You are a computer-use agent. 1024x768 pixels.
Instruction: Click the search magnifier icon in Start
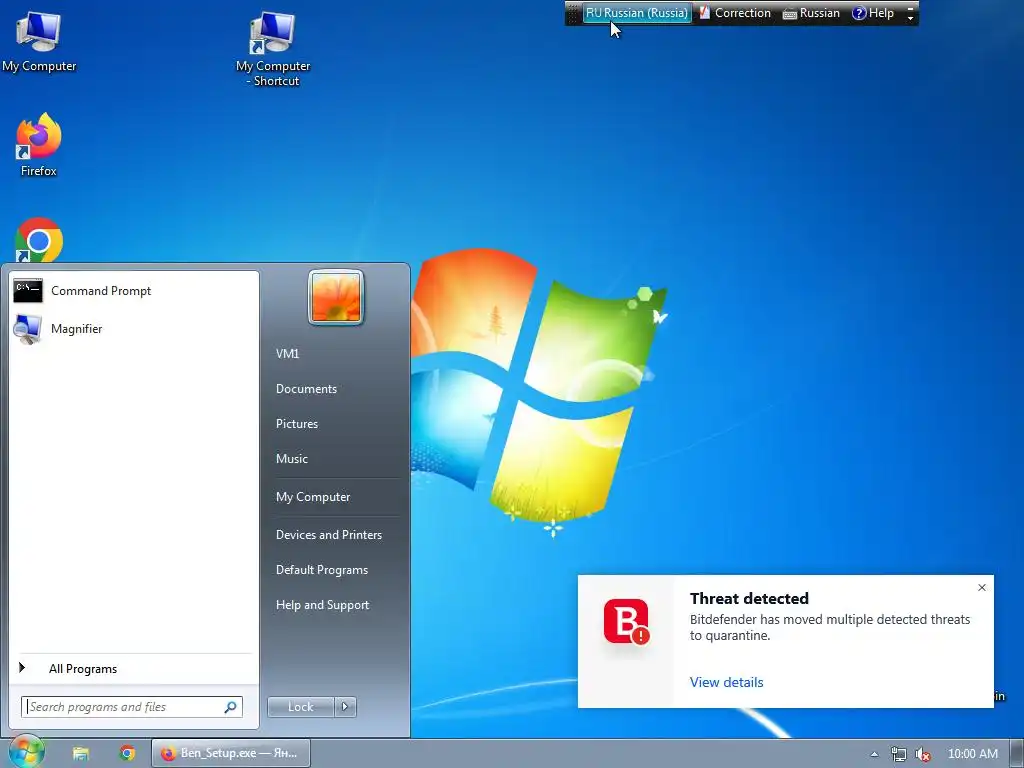coord(231,707)
